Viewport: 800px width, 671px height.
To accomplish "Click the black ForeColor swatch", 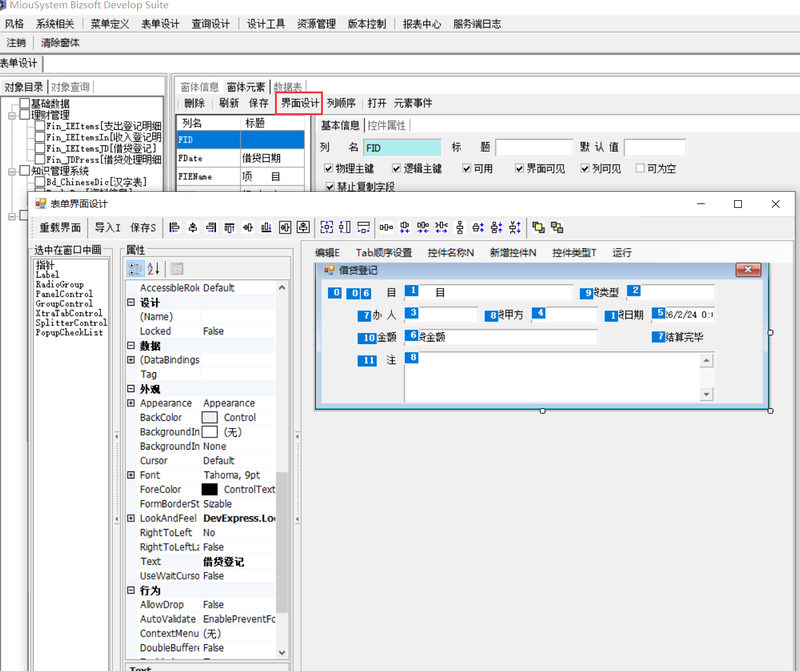I will [210, 490].
